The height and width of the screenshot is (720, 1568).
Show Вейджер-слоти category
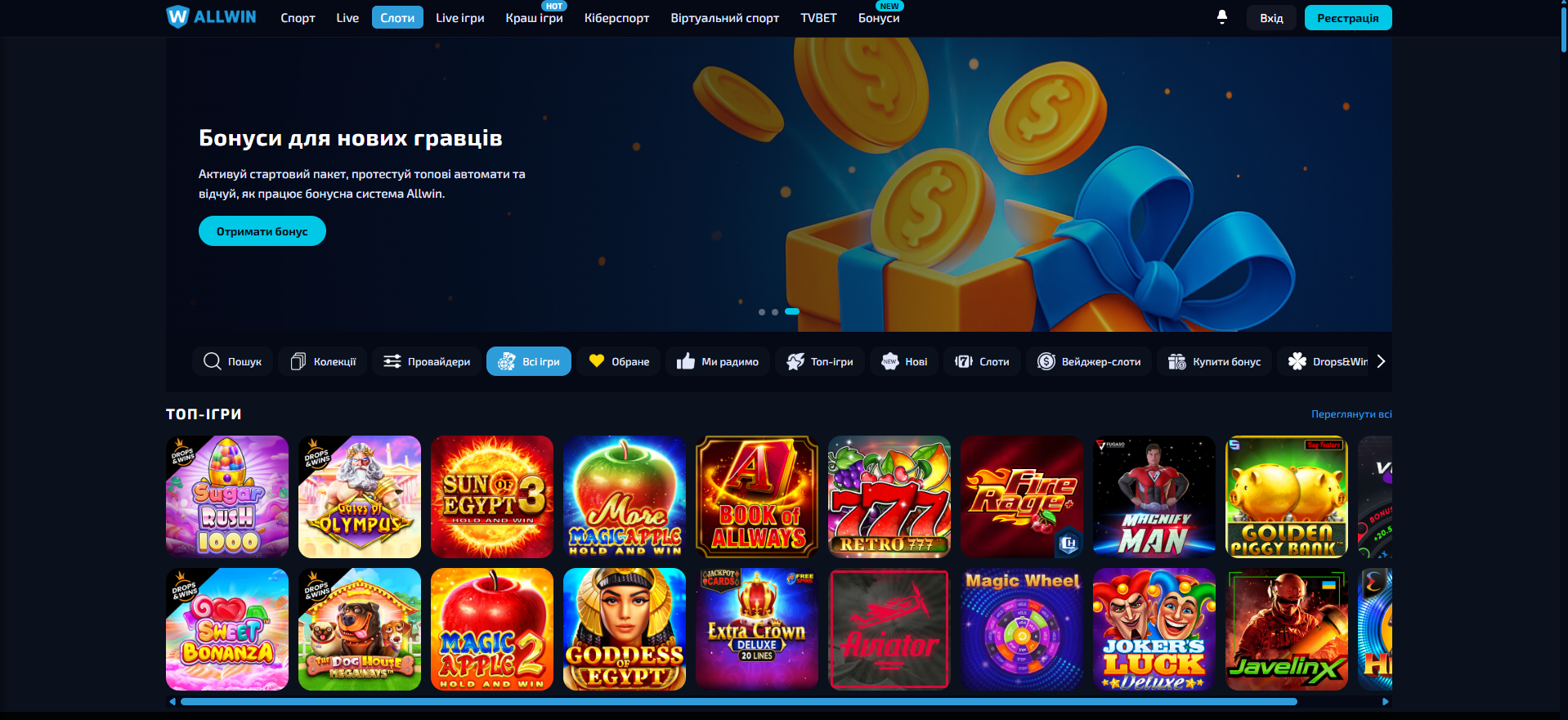click(x=1089, y=361)
